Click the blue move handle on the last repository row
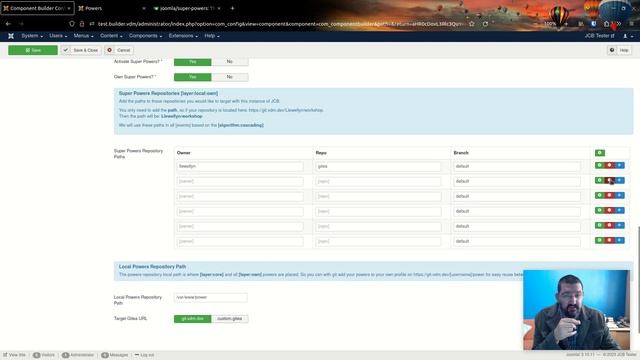This screenshot has width=640, height=360. pos(620,240)
